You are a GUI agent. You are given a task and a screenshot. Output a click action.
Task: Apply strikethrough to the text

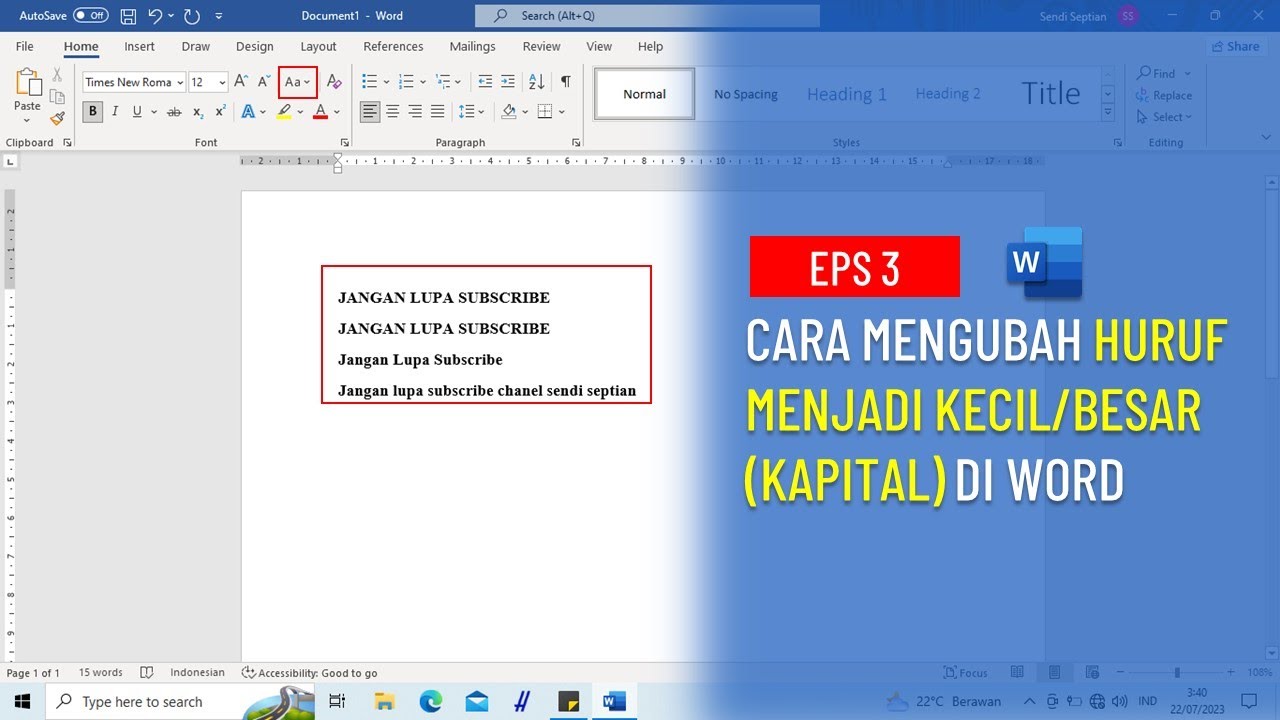pos(174,112)
